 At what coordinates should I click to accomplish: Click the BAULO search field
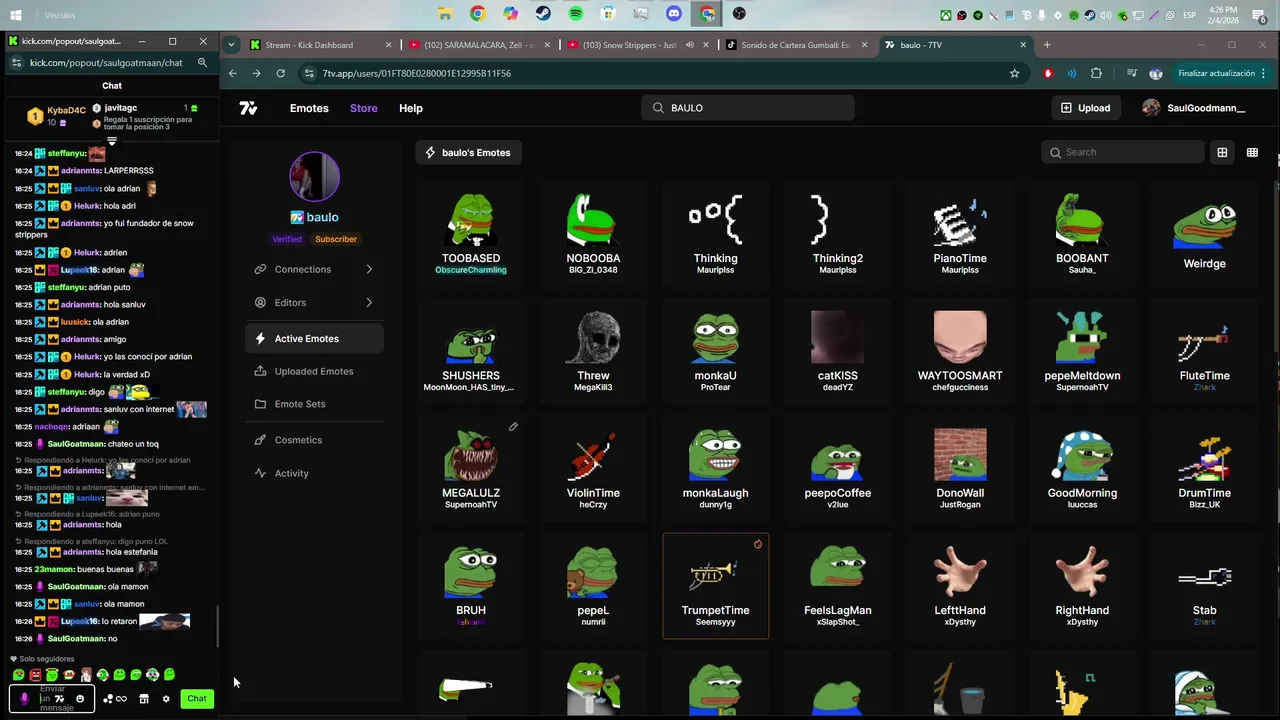coord(748,108)
